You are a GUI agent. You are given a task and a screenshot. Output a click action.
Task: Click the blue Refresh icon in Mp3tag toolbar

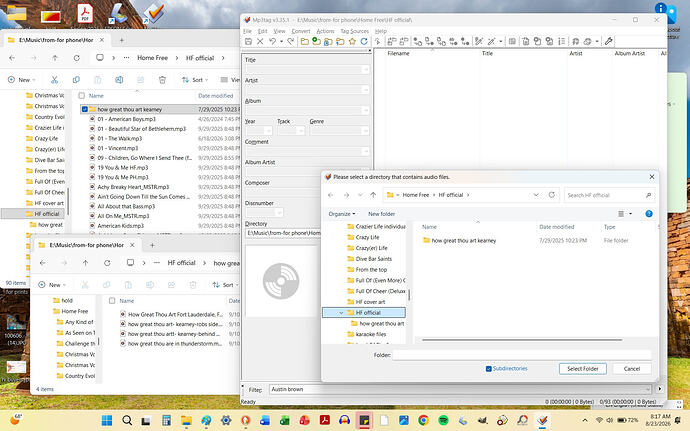[x=364, y=41]
